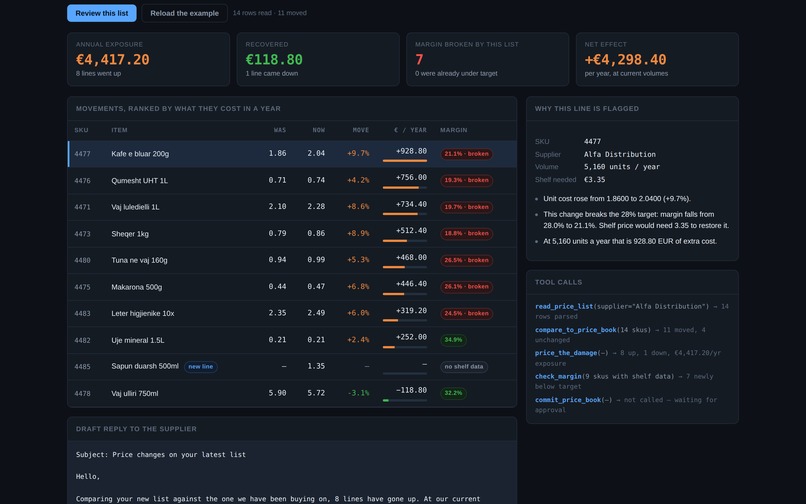Click the NOW column header
This screenshot has height=504, width=806.
pos(319,130)
